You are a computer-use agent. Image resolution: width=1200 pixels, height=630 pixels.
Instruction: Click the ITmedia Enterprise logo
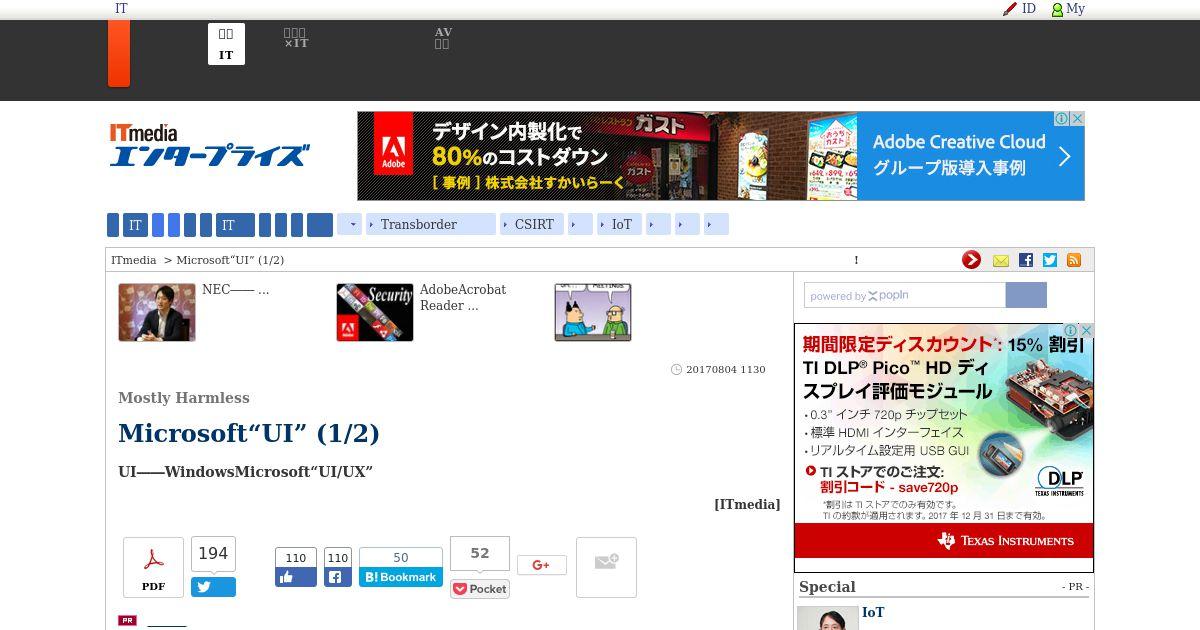209,145
